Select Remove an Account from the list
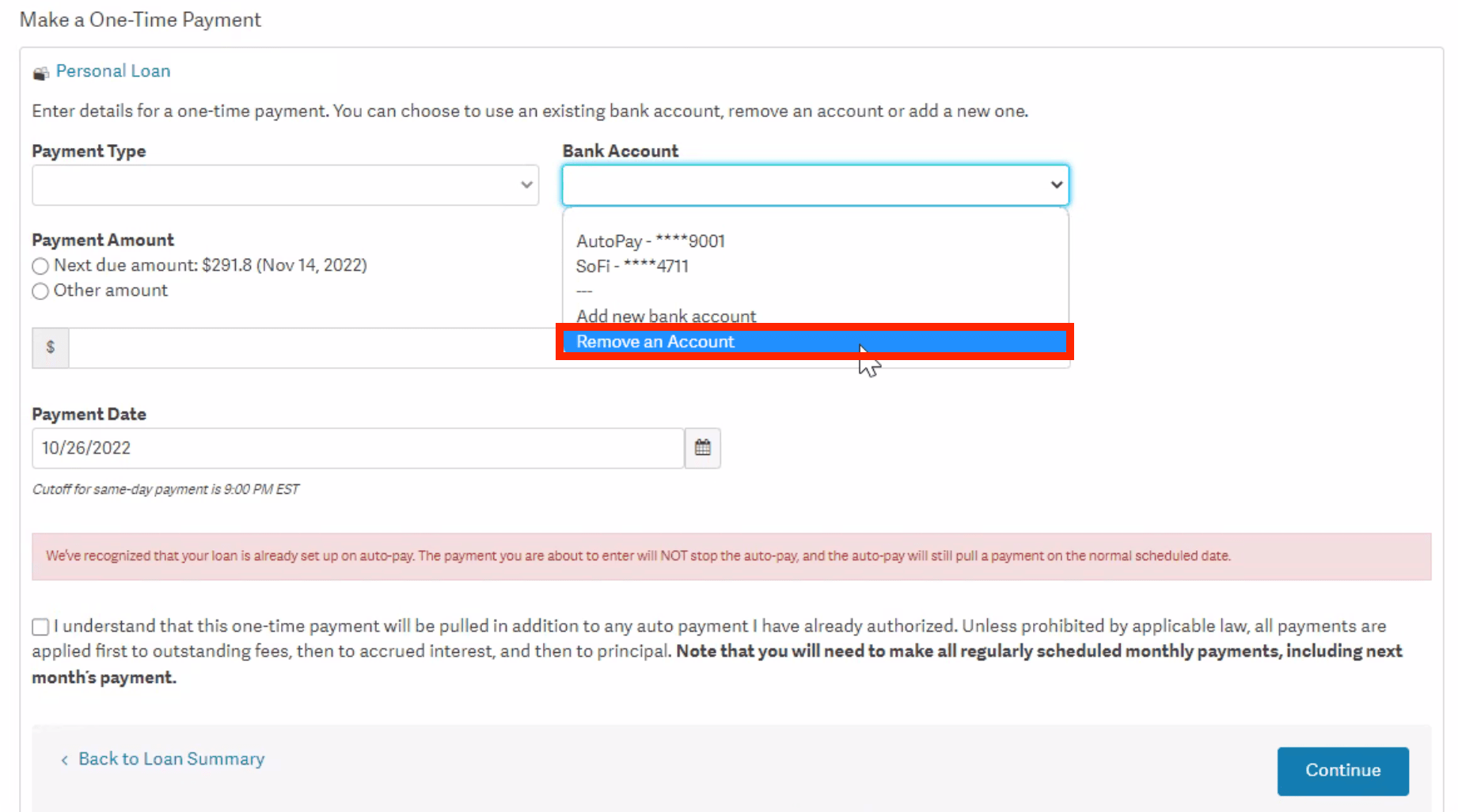Screen dimensions: 1458x812 coord(655,341)
